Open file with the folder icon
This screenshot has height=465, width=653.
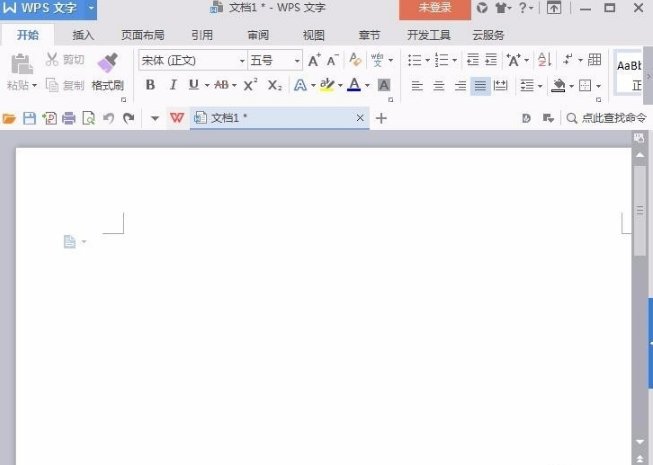point(9,119)
